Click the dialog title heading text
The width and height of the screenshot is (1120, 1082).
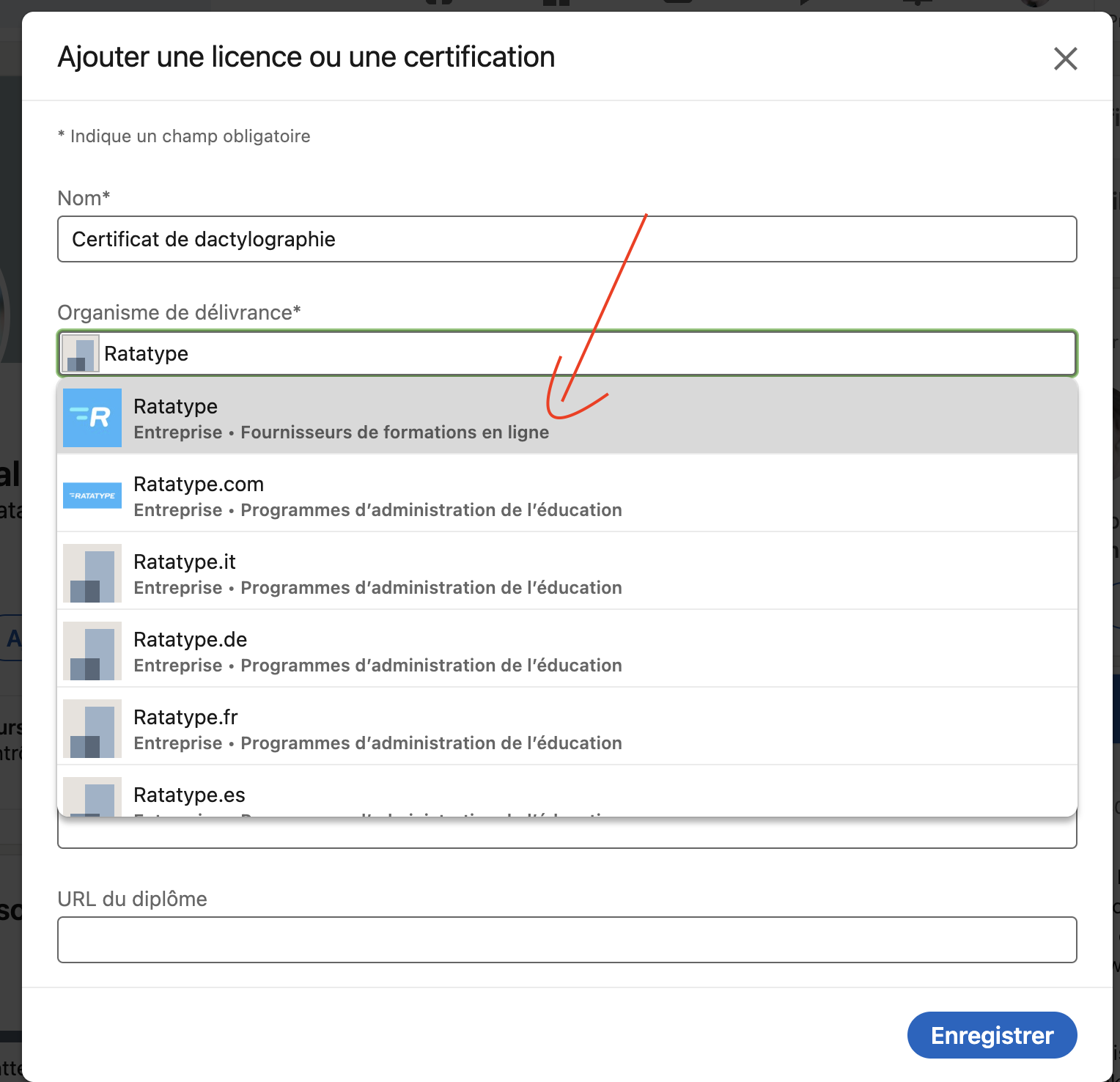point(306,57)
